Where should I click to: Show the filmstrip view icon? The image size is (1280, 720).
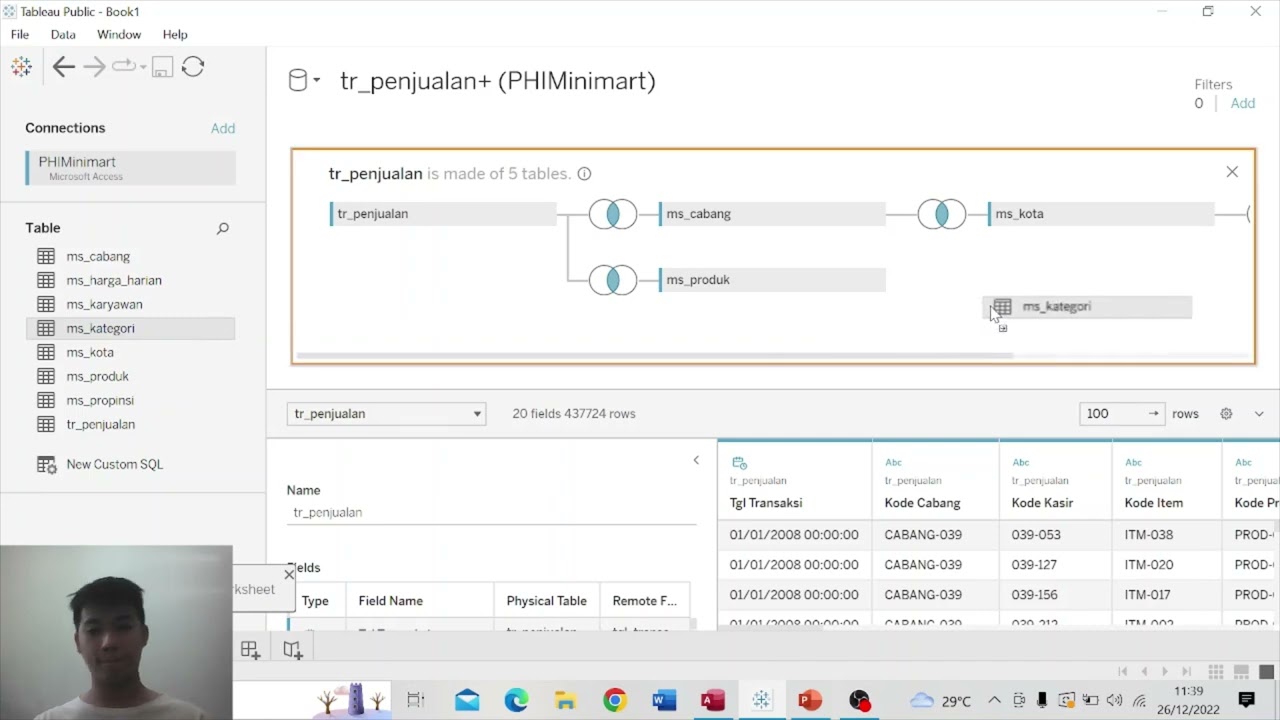(1241, 672)
